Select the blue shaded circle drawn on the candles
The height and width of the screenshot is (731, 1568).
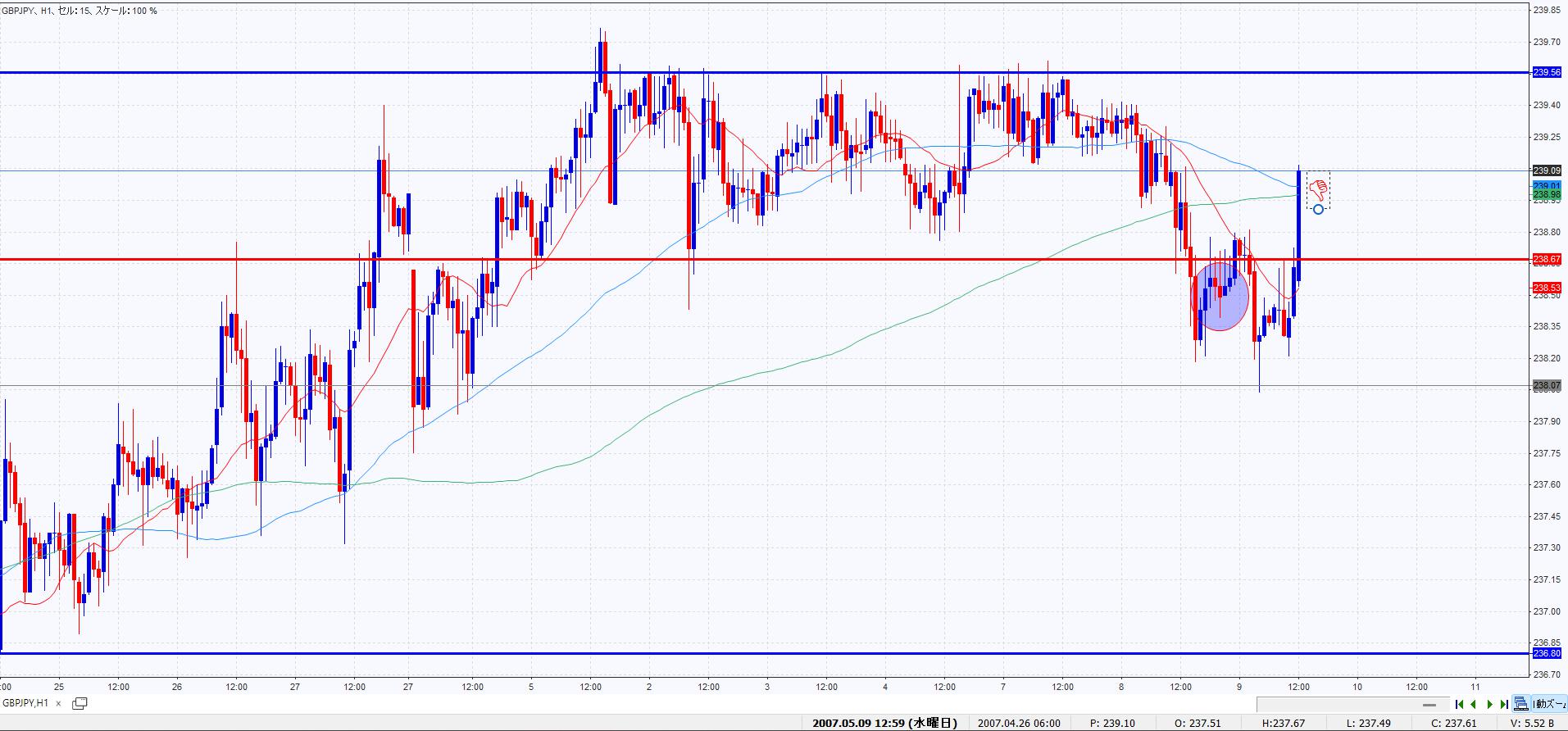[1220, 296]
